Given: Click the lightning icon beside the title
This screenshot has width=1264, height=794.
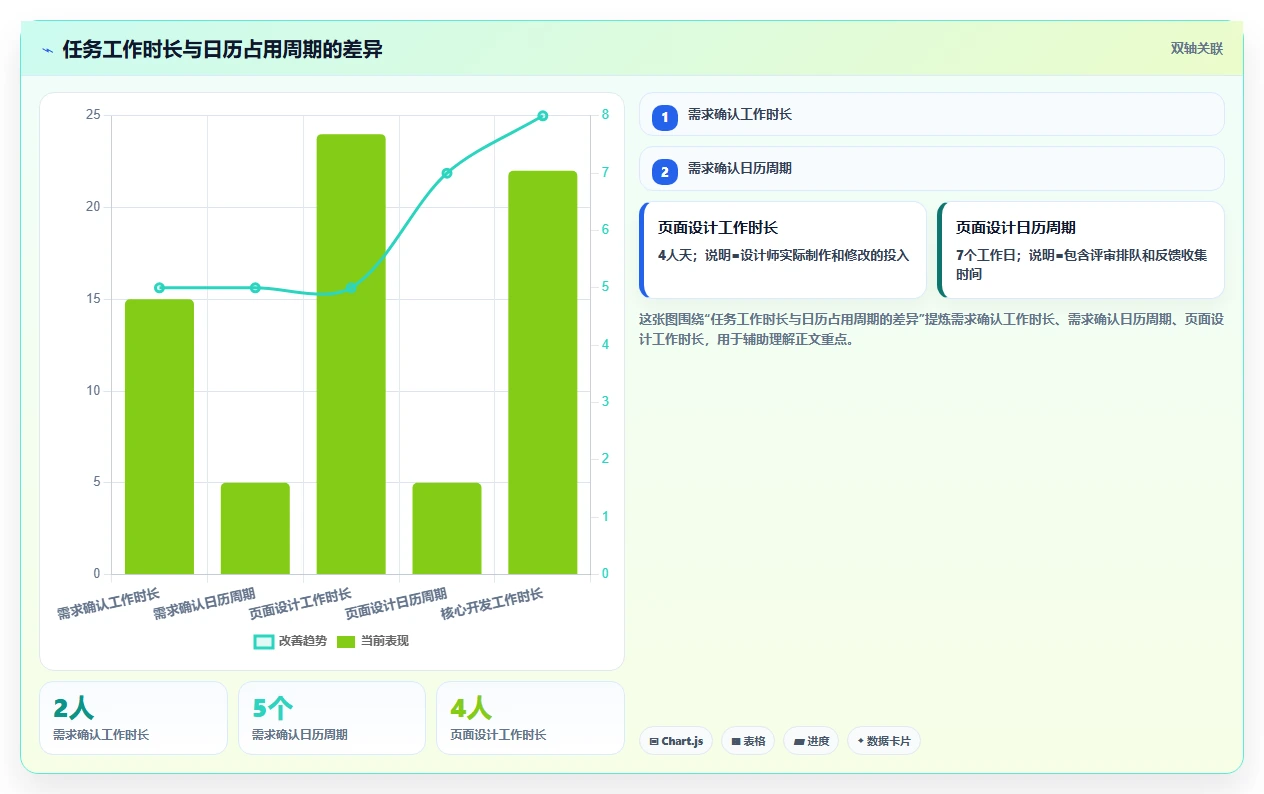Looking at the screenshot, I should 47,49.
